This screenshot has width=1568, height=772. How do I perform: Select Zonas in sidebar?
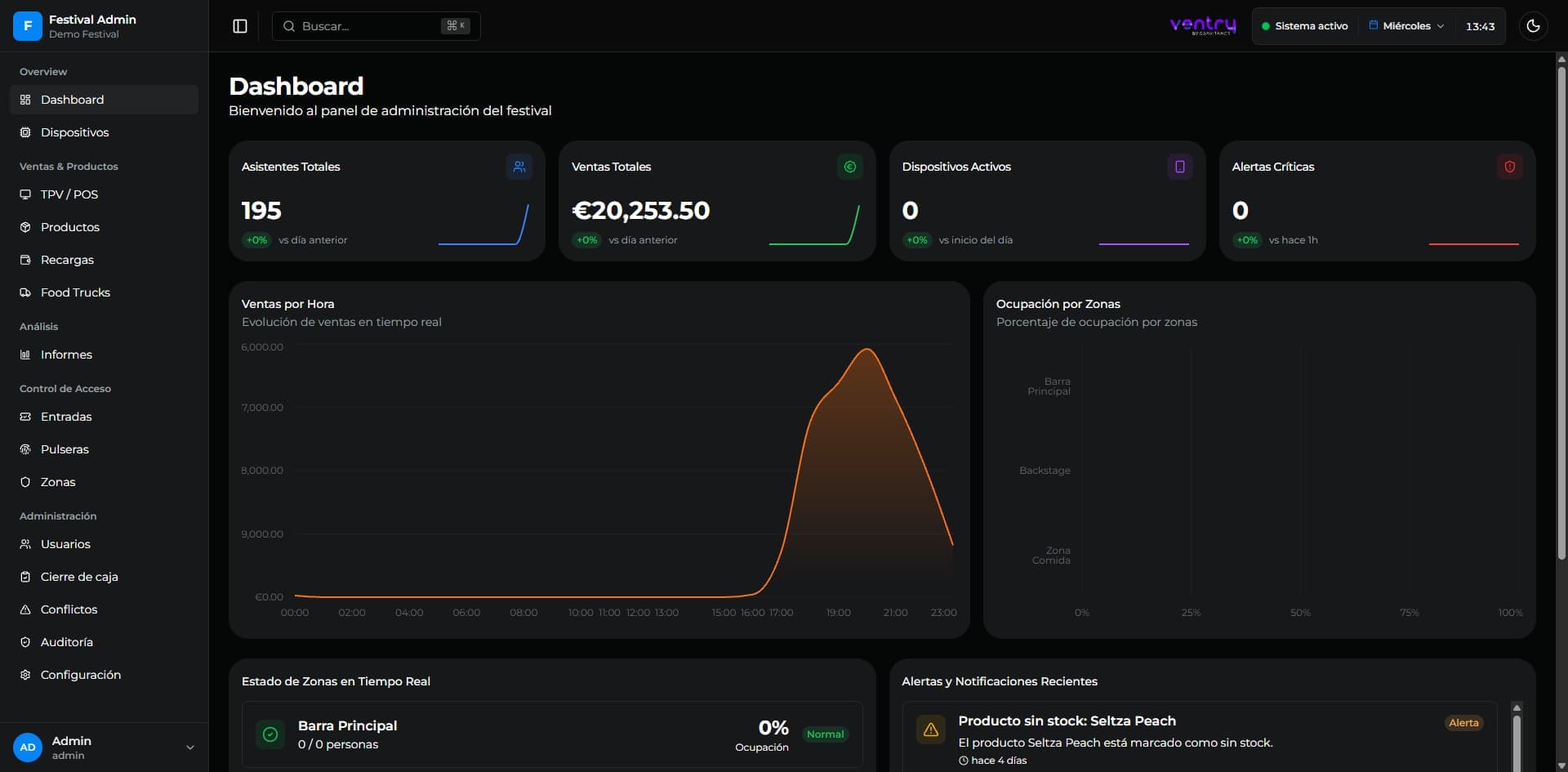click(104, 482)
